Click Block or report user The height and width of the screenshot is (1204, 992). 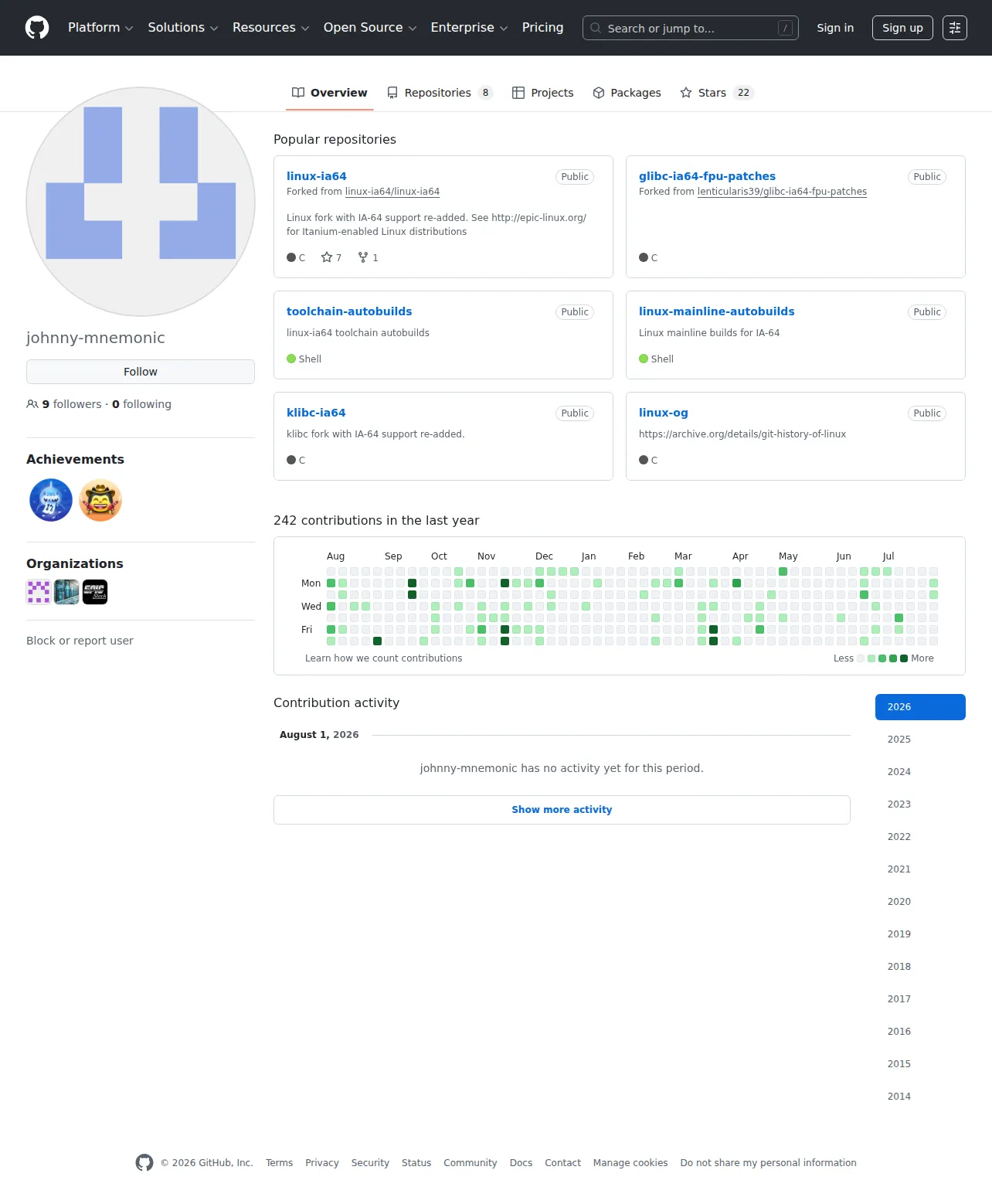point(80,641)
